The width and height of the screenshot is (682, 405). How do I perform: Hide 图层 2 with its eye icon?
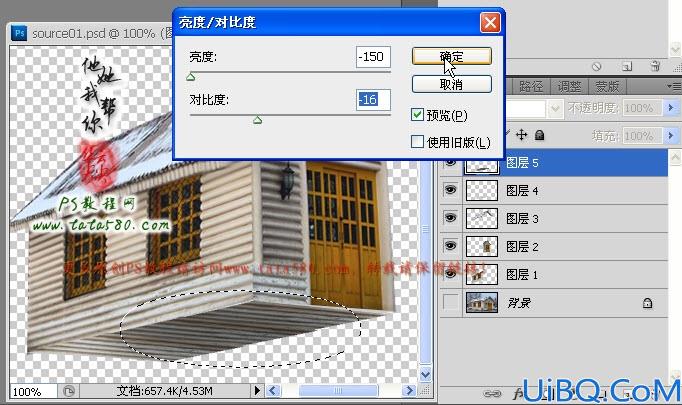click(451, 246)
